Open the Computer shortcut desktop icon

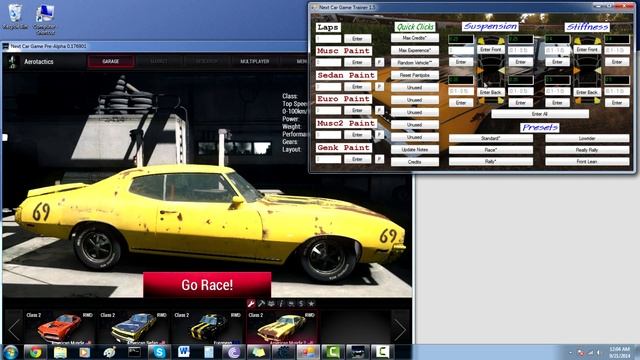44,19
